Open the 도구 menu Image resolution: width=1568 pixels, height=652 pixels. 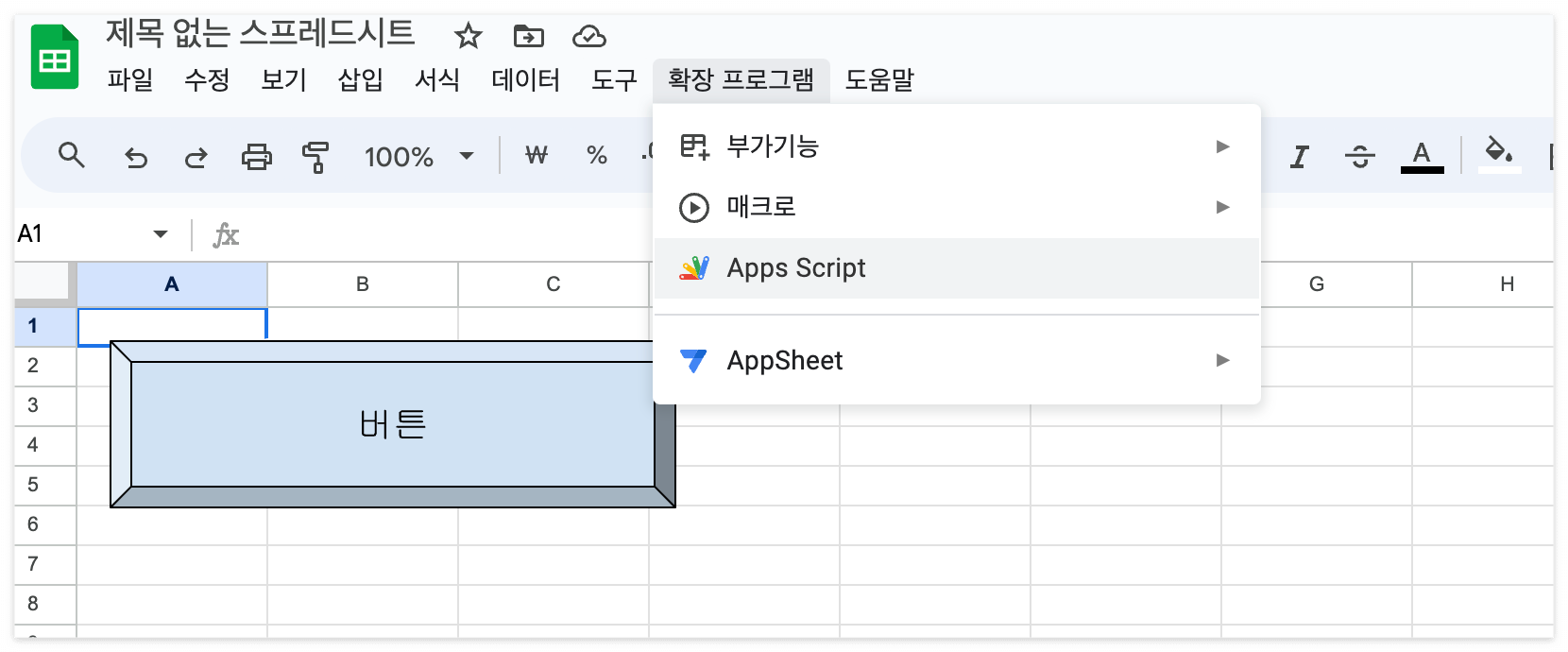tap(614, 79)
